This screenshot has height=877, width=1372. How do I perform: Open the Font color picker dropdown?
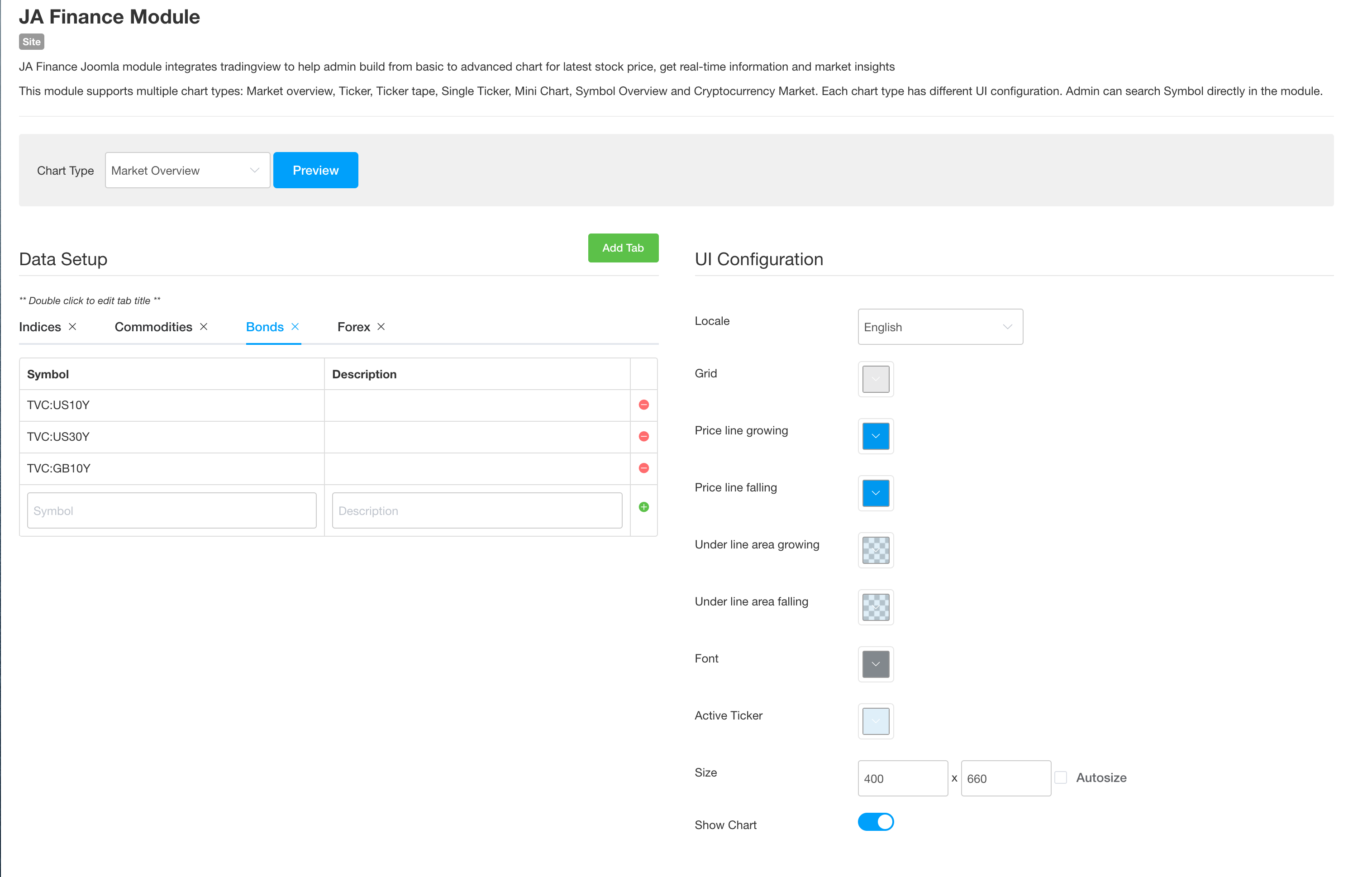pos(875,664)
